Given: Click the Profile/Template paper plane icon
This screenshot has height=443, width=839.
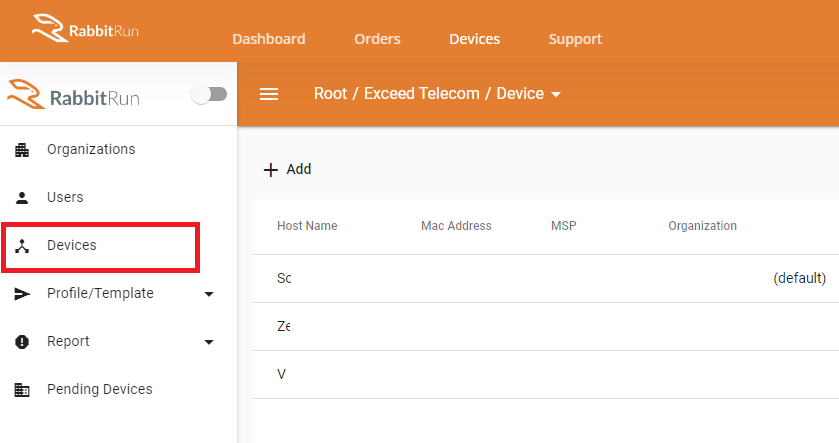Looking at the screenshot, I should 22,294.
